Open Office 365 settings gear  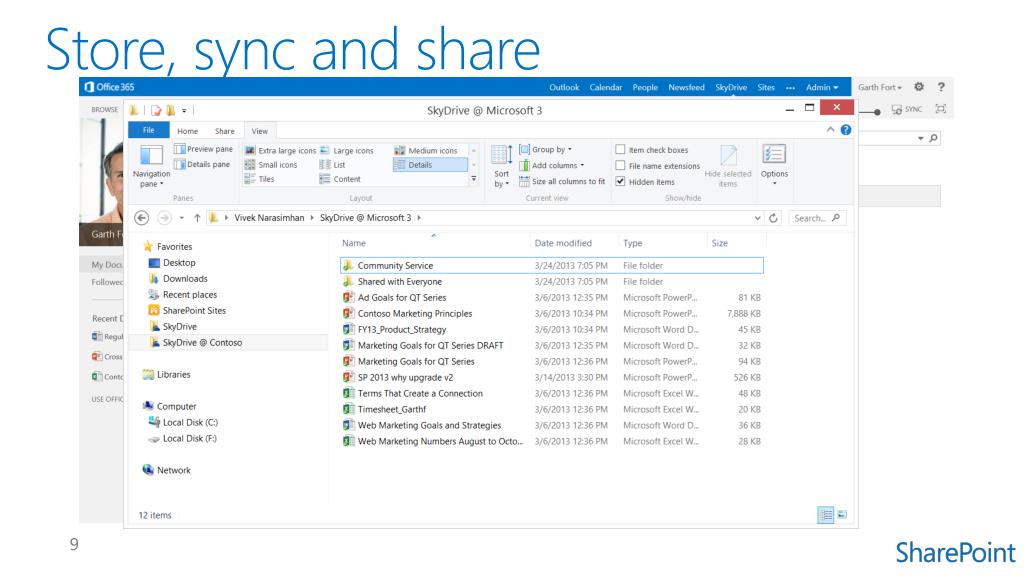[919, 87]
